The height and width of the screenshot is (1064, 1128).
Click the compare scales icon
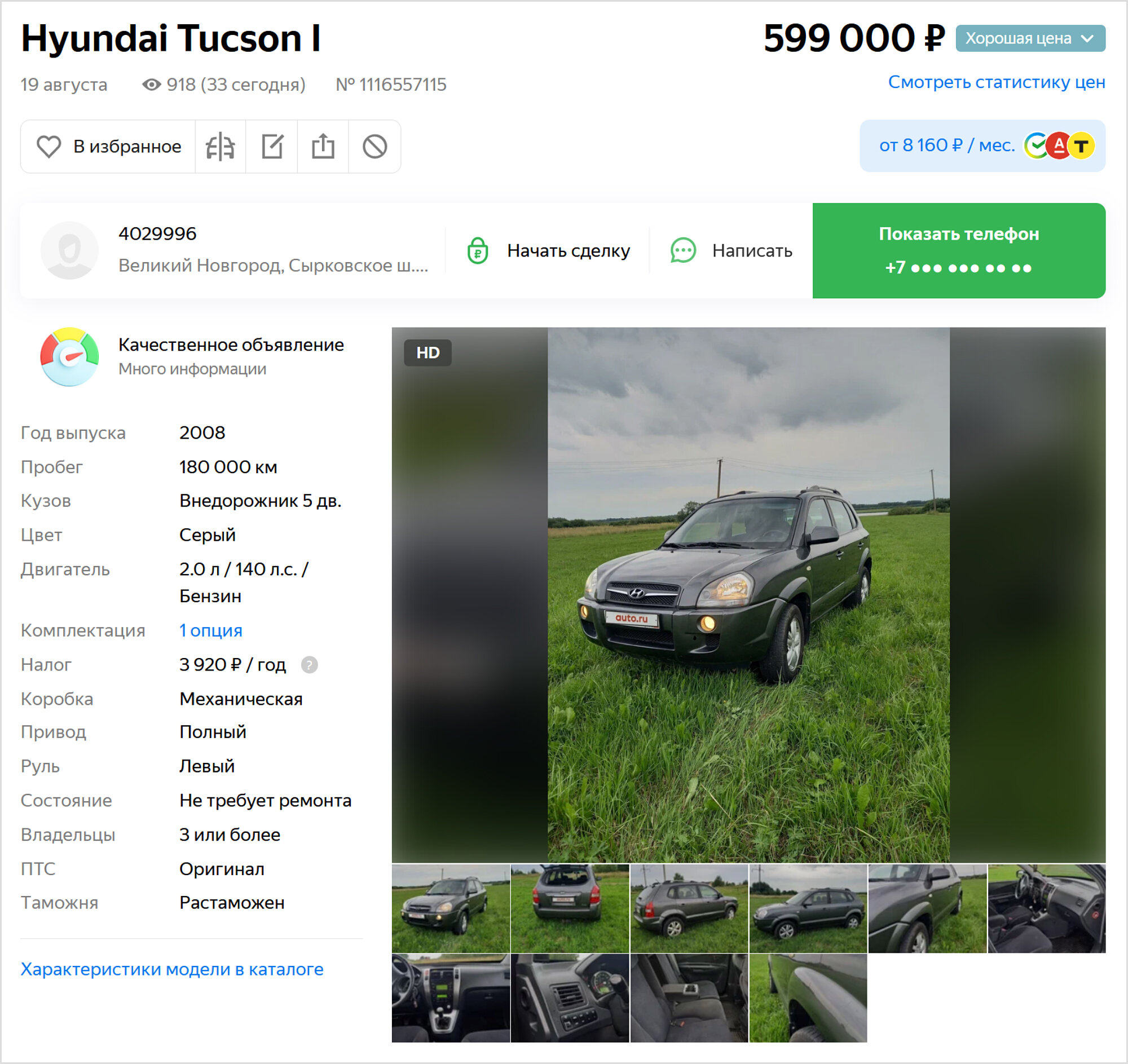[x=220, y=147]
